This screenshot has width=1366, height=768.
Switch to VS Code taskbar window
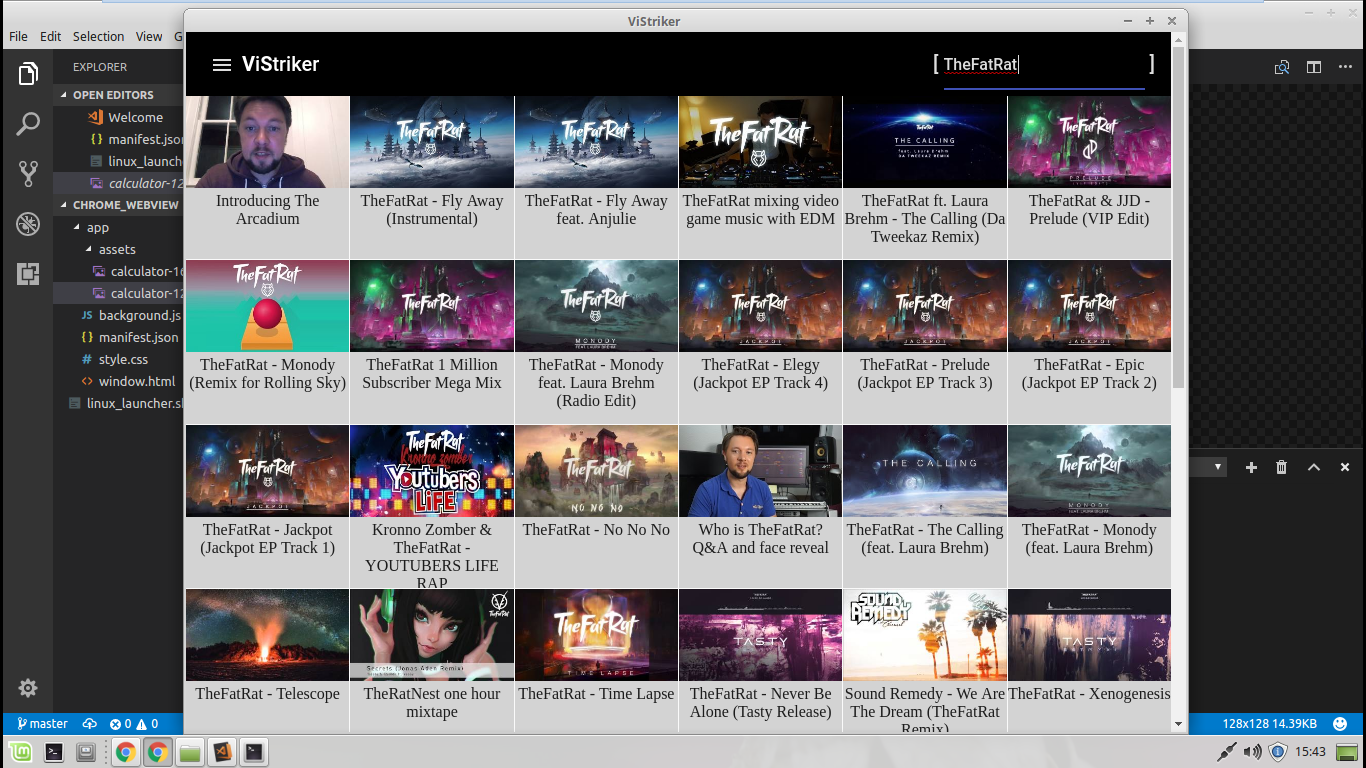tap(223, 752)
